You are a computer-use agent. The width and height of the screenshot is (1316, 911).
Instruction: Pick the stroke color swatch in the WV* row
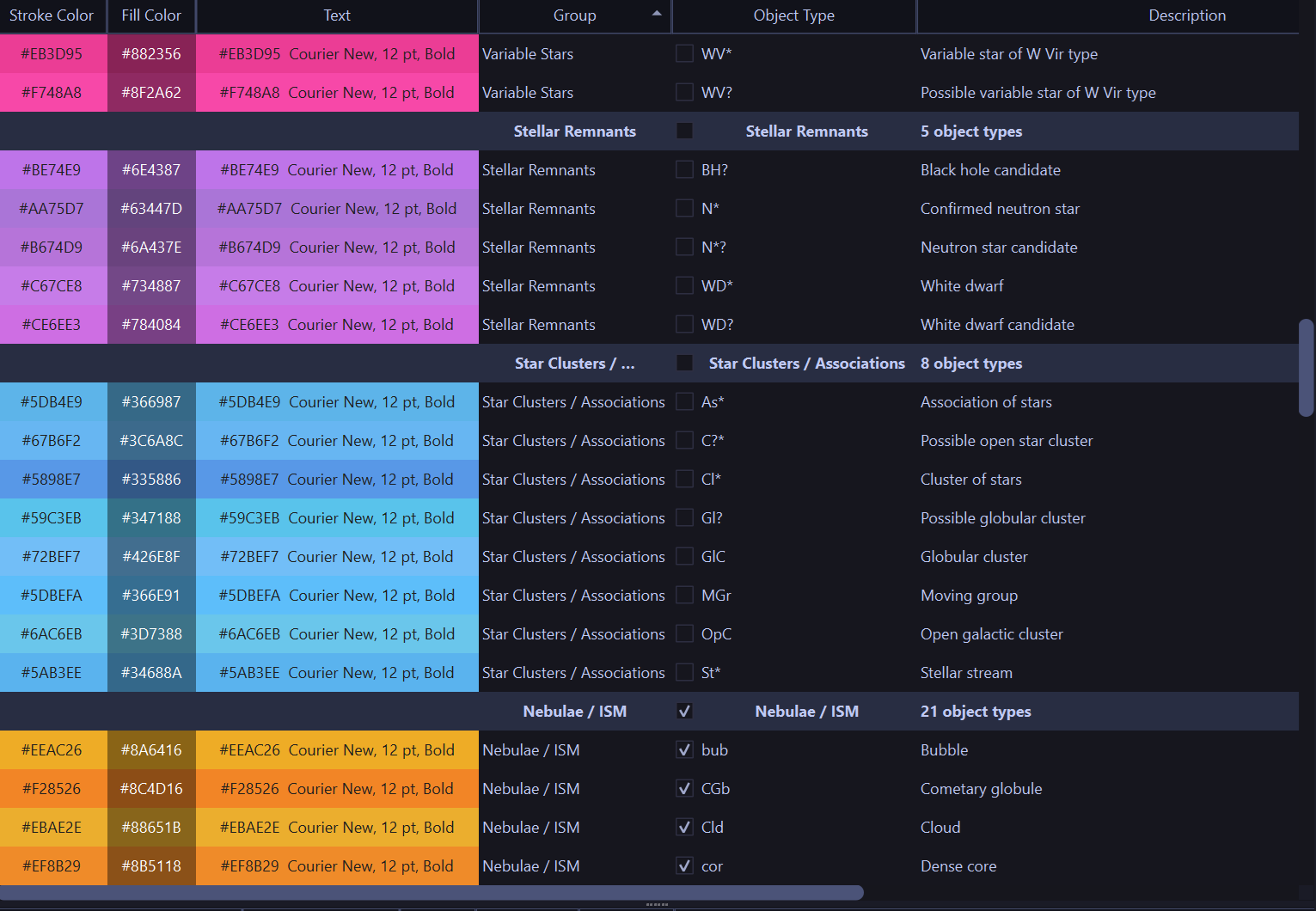tap(53, 53)
